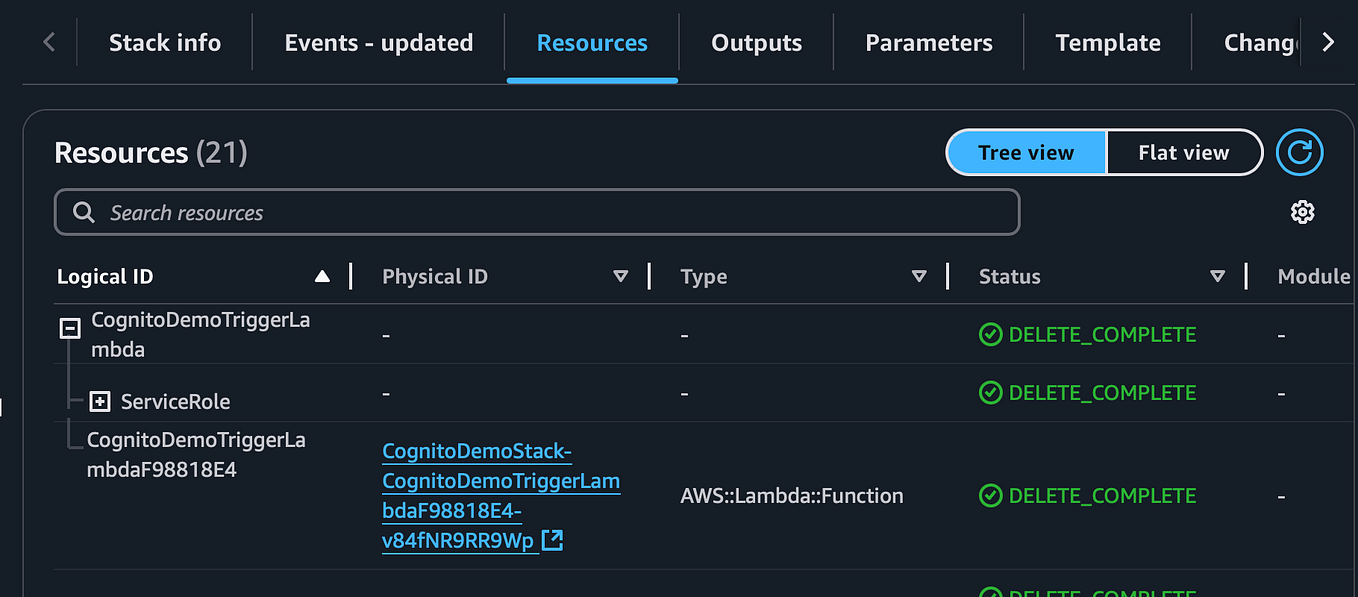Image resolution: width=1358 pixels, height=597 pixels.
Task: Switch to the Outputs tab
Action: click(756, 42)
